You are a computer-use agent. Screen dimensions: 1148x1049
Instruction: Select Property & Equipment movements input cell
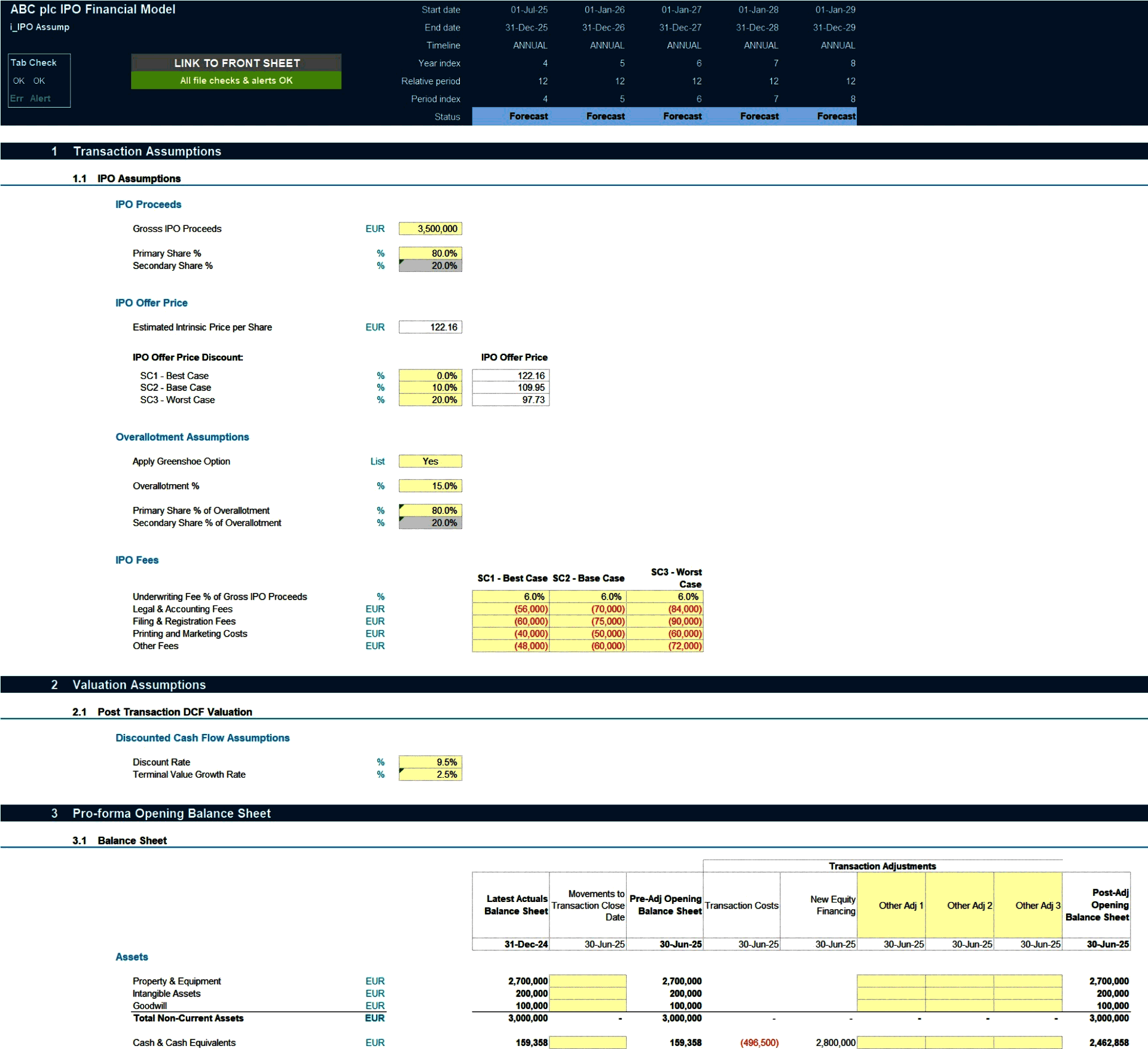588,981
